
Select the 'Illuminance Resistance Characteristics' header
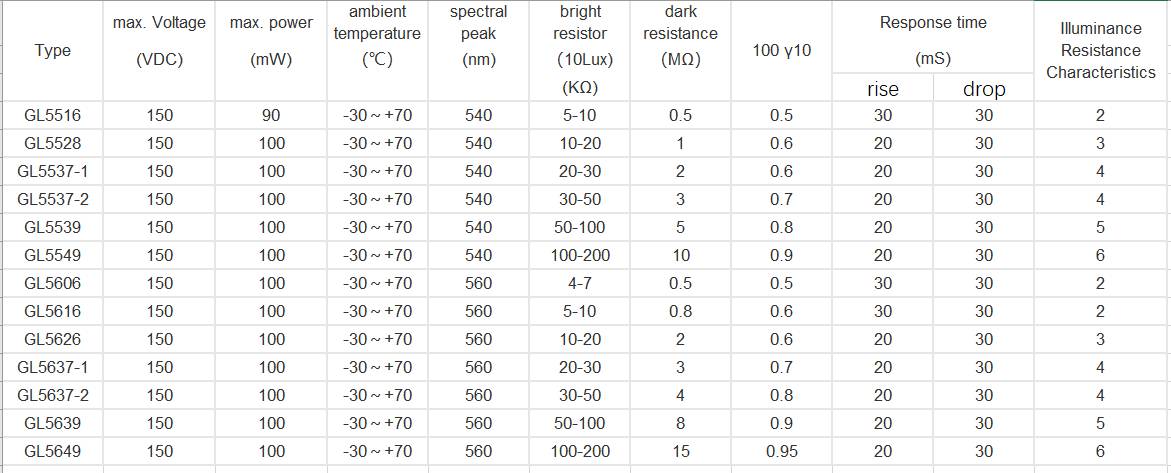tap(1100, 50)
